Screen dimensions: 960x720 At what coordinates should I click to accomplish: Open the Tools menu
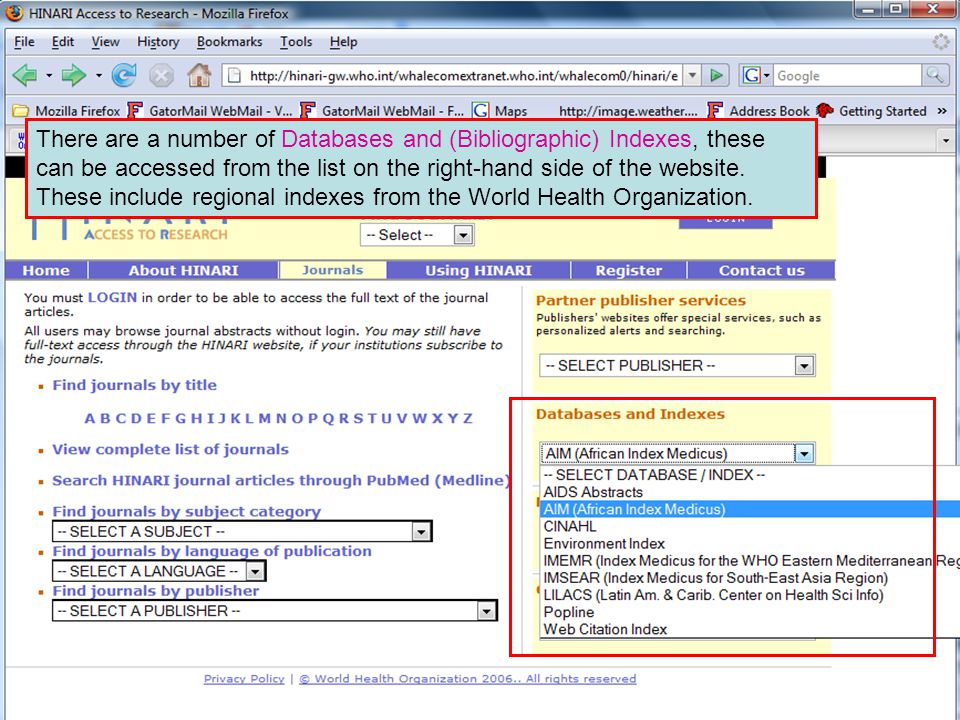(296, 42)
